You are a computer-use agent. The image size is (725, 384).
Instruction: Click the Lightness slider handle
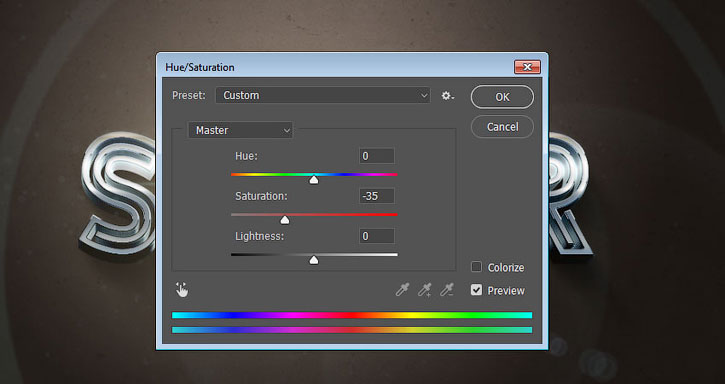[x=314, y=260]
